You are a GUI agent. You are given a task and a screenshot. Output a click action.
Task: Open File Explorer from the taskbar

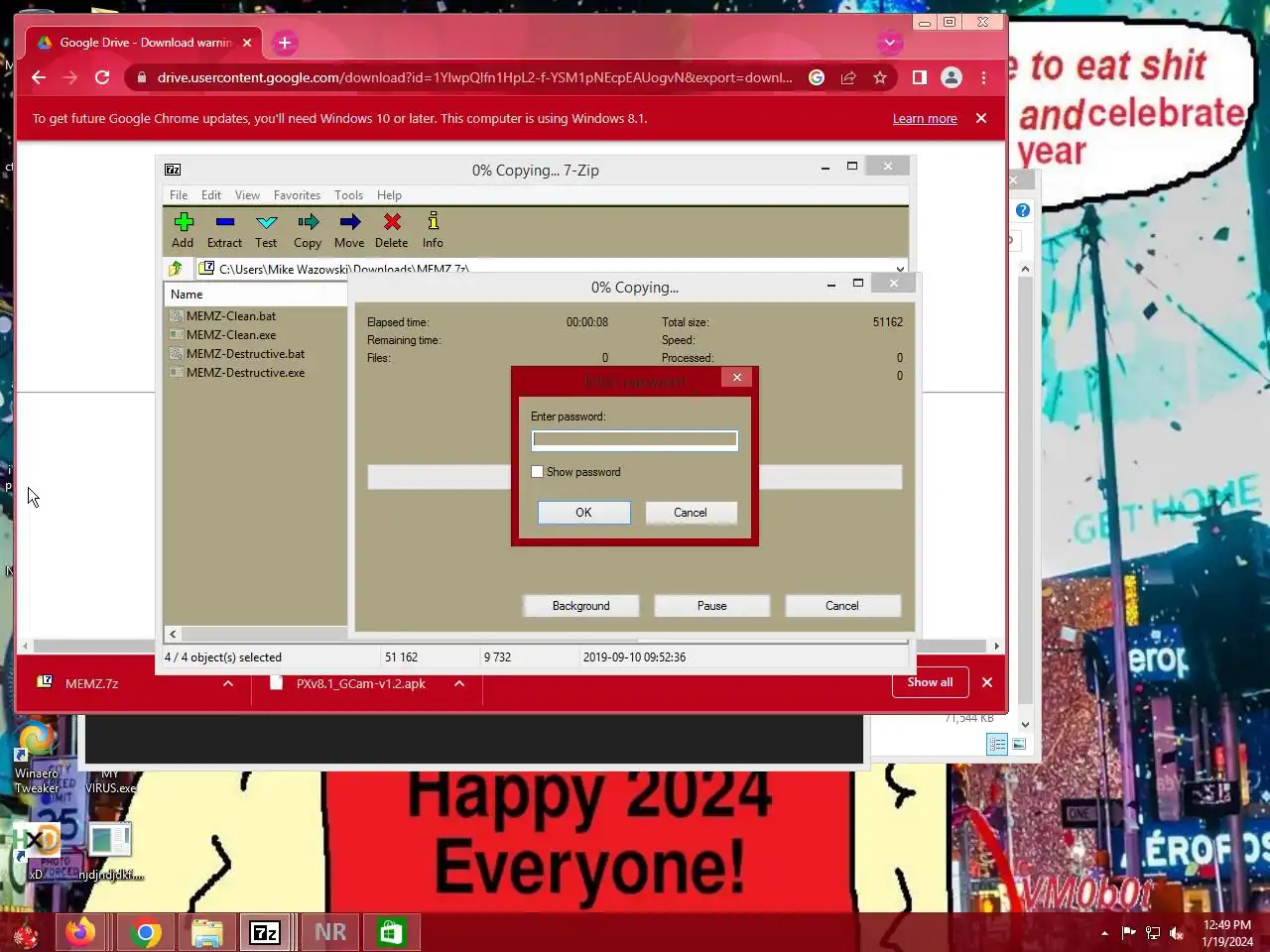click(207, 932)
